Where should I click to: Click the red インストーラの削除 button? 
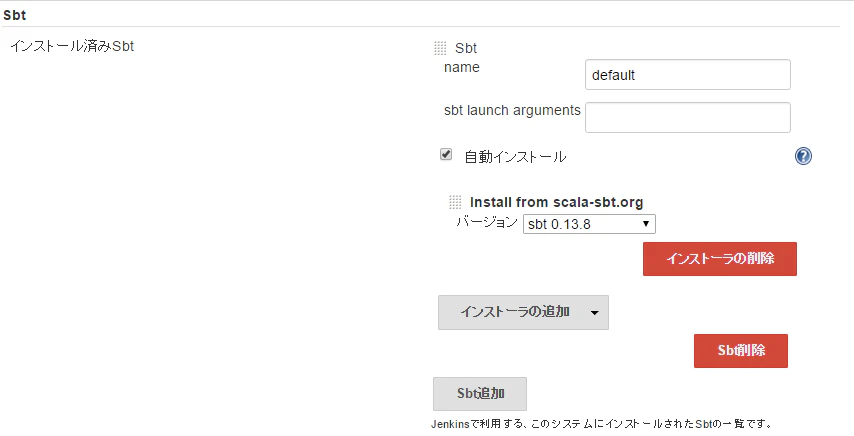click(719, 259)
